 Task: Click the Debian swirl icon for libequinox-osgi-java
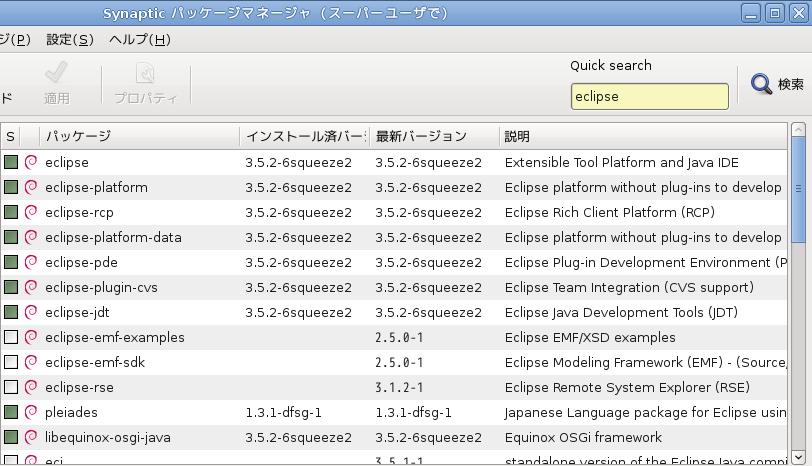click(31, 437)
